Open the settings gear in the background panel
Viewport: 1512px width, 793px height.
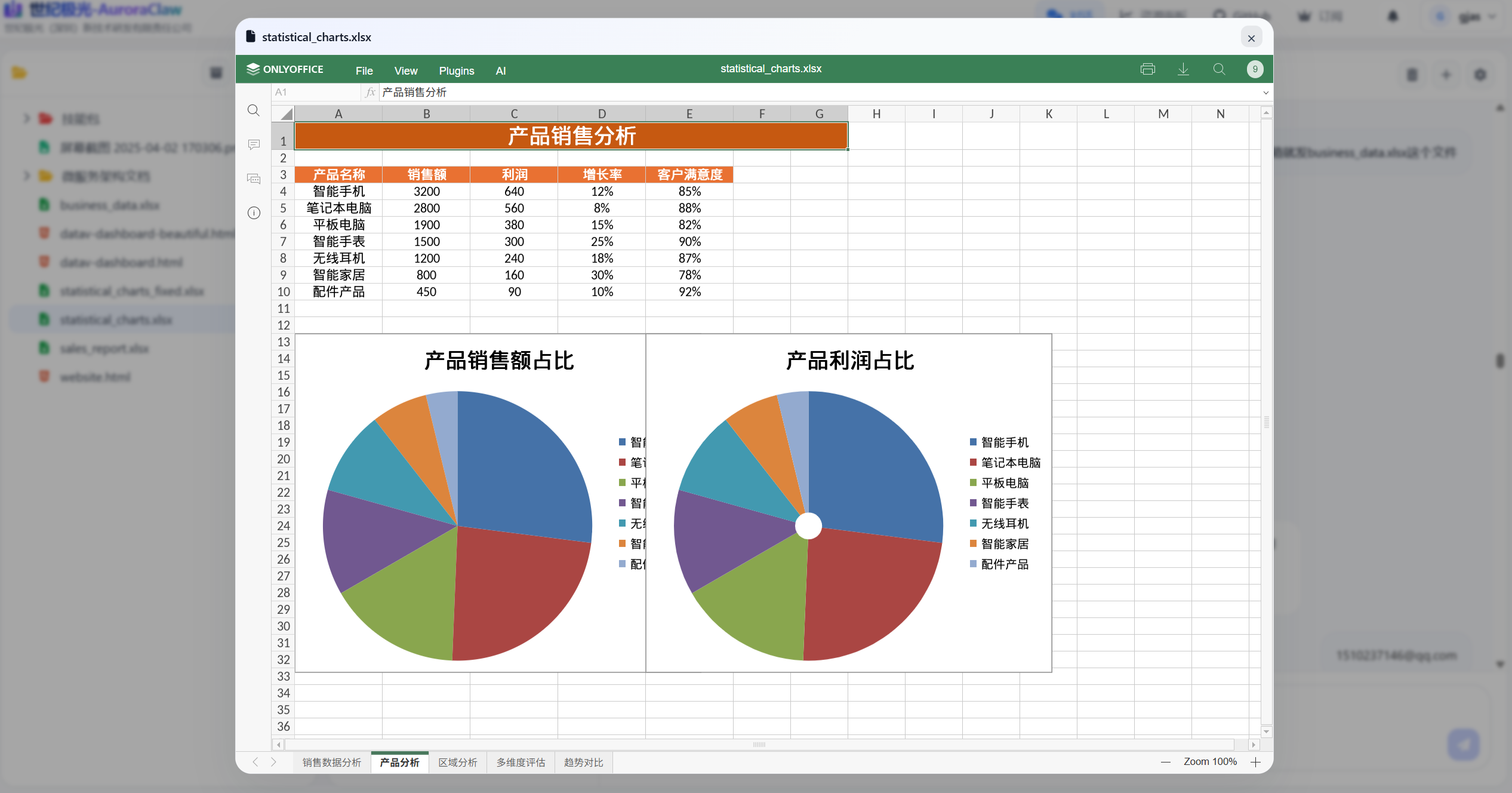tap(1480, 75)
